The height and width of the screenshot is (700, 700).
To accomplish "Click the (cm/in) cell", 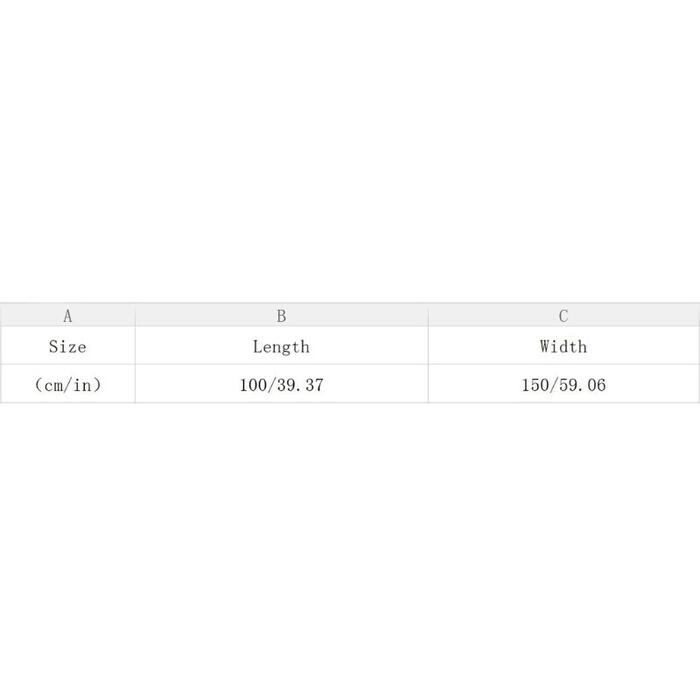I will [68, 385].
